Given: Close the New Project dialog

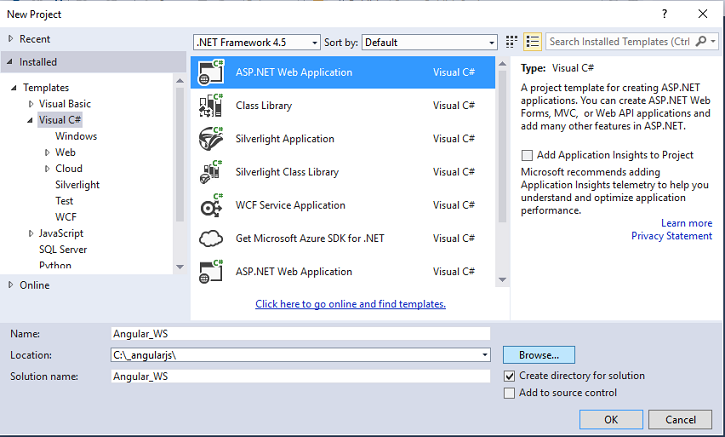Looking at the screenshot, I should (703, 14).
